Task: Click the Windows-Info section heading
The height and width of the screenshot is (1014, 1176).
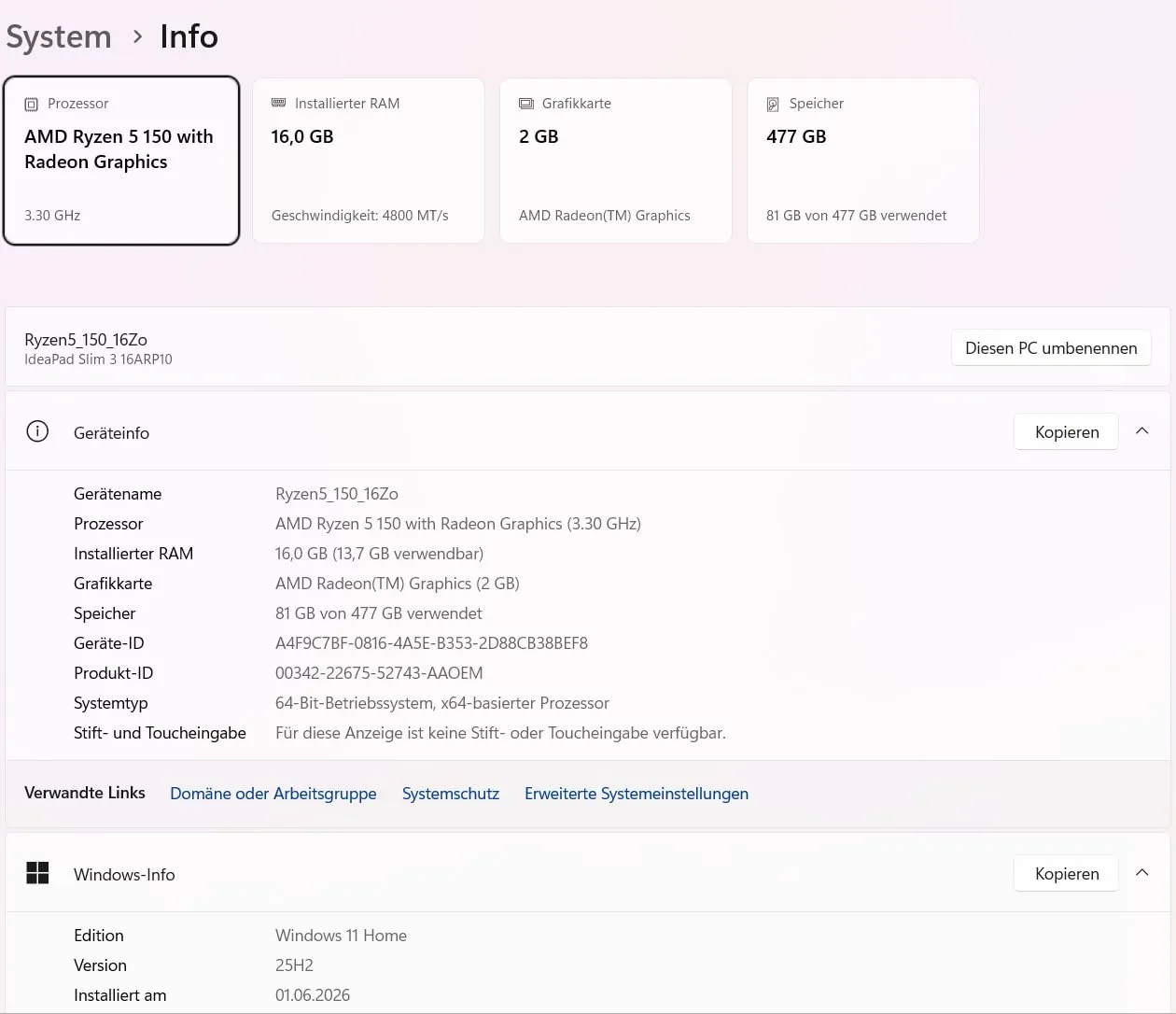Action: pos(124,875)
